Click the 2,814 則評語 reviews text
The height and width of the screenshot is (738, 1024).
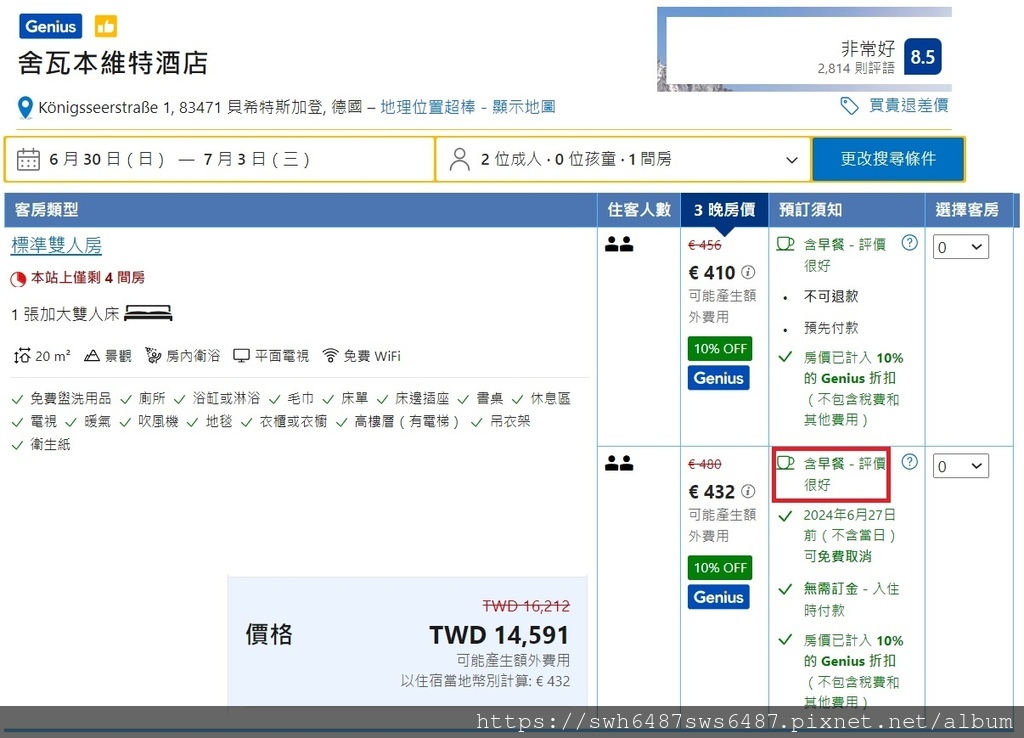[856, 68]
